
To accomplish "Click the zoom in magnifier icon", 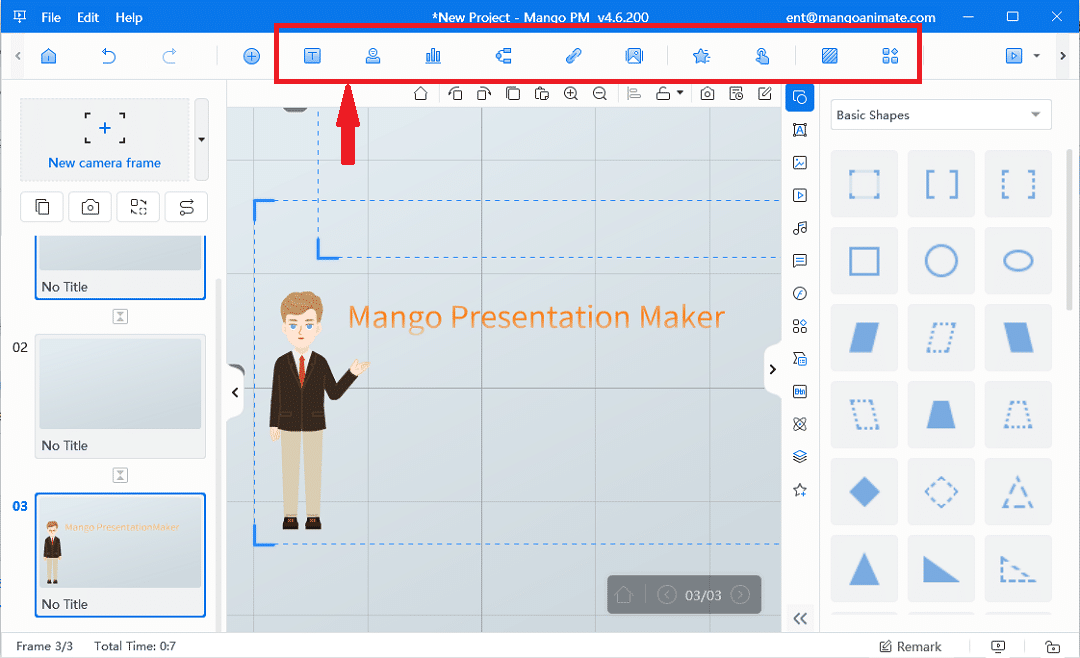I will 570,94.
